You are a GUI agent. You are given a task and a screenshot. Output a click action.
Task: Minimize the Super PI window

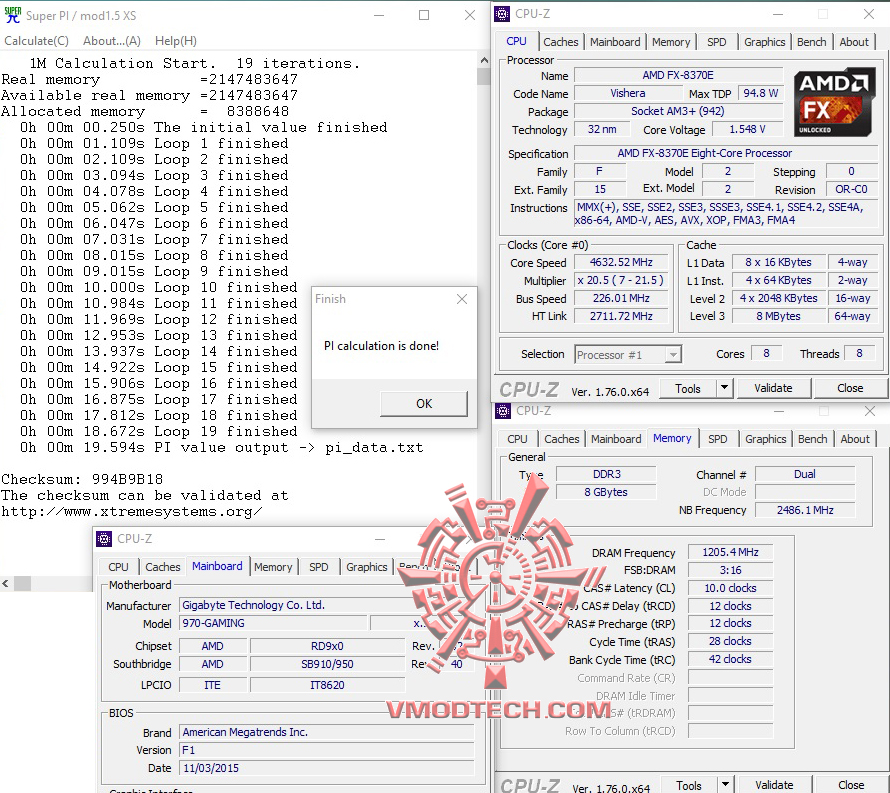point(379,15)
